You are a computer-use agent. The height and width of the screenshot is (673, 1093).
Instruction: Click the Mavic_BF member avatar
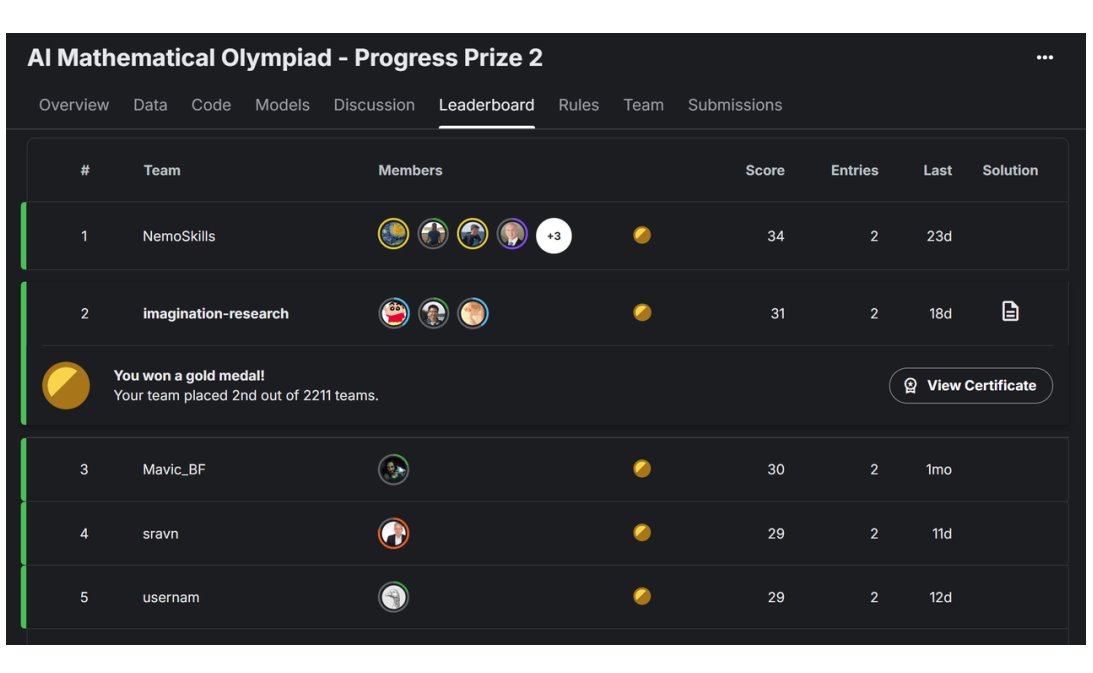[393, 469]
